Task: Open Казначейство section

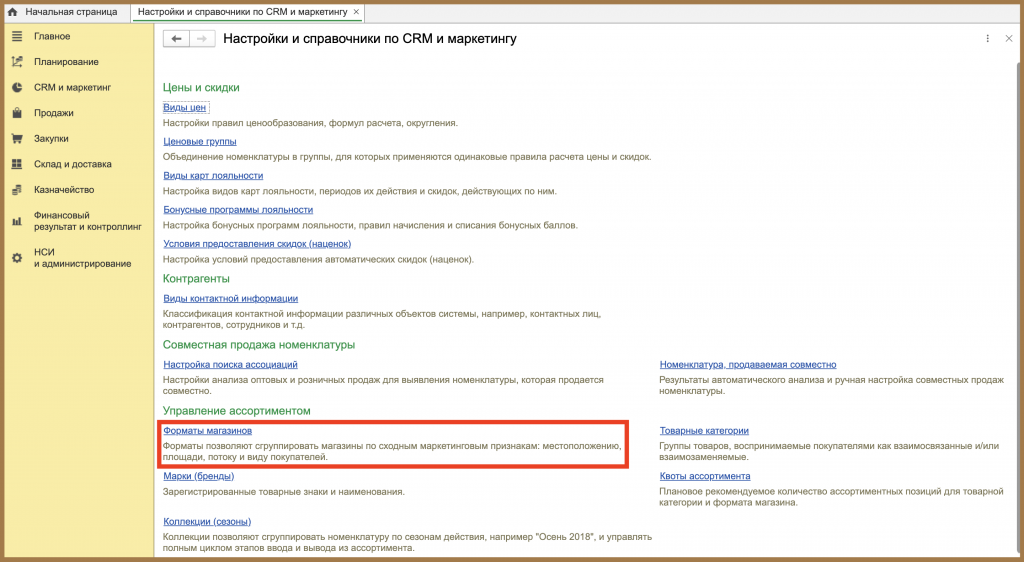Action: [x=64, y=190]
